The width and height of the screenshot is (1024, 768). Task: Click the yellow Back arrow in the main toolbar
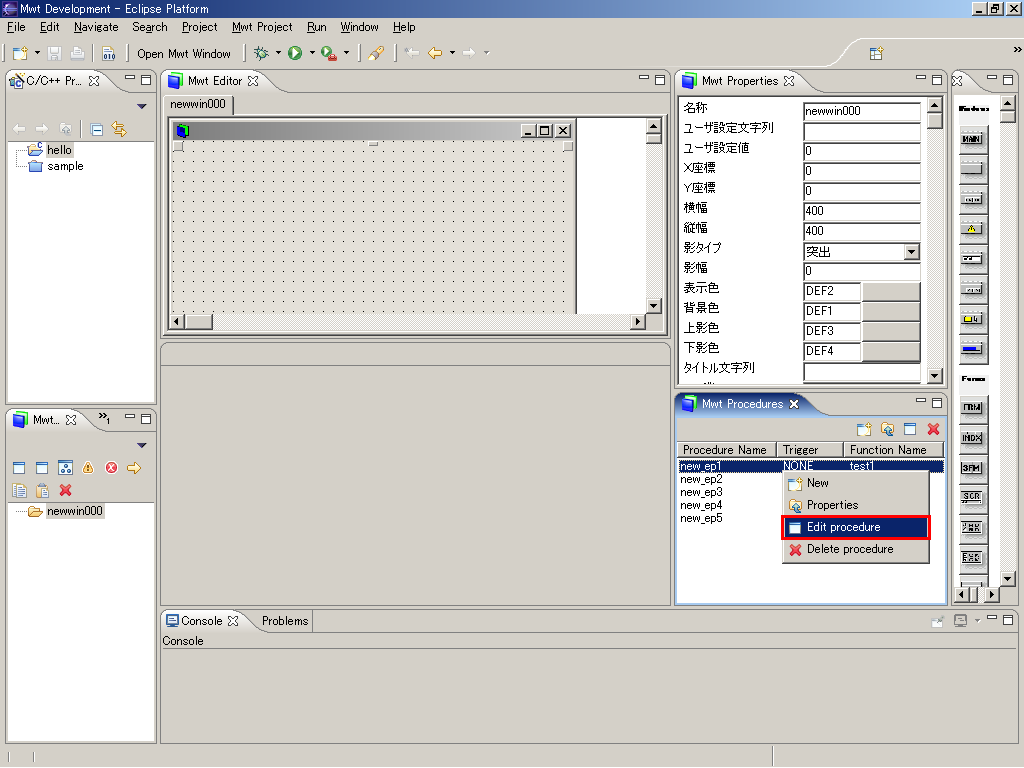click(435, 53)
